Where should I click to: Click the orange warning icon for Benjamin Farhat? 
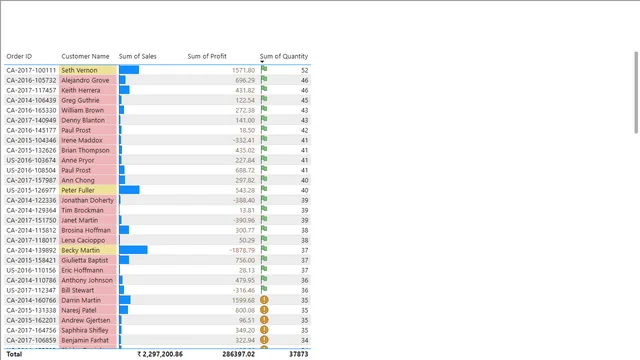coord(264,340)
